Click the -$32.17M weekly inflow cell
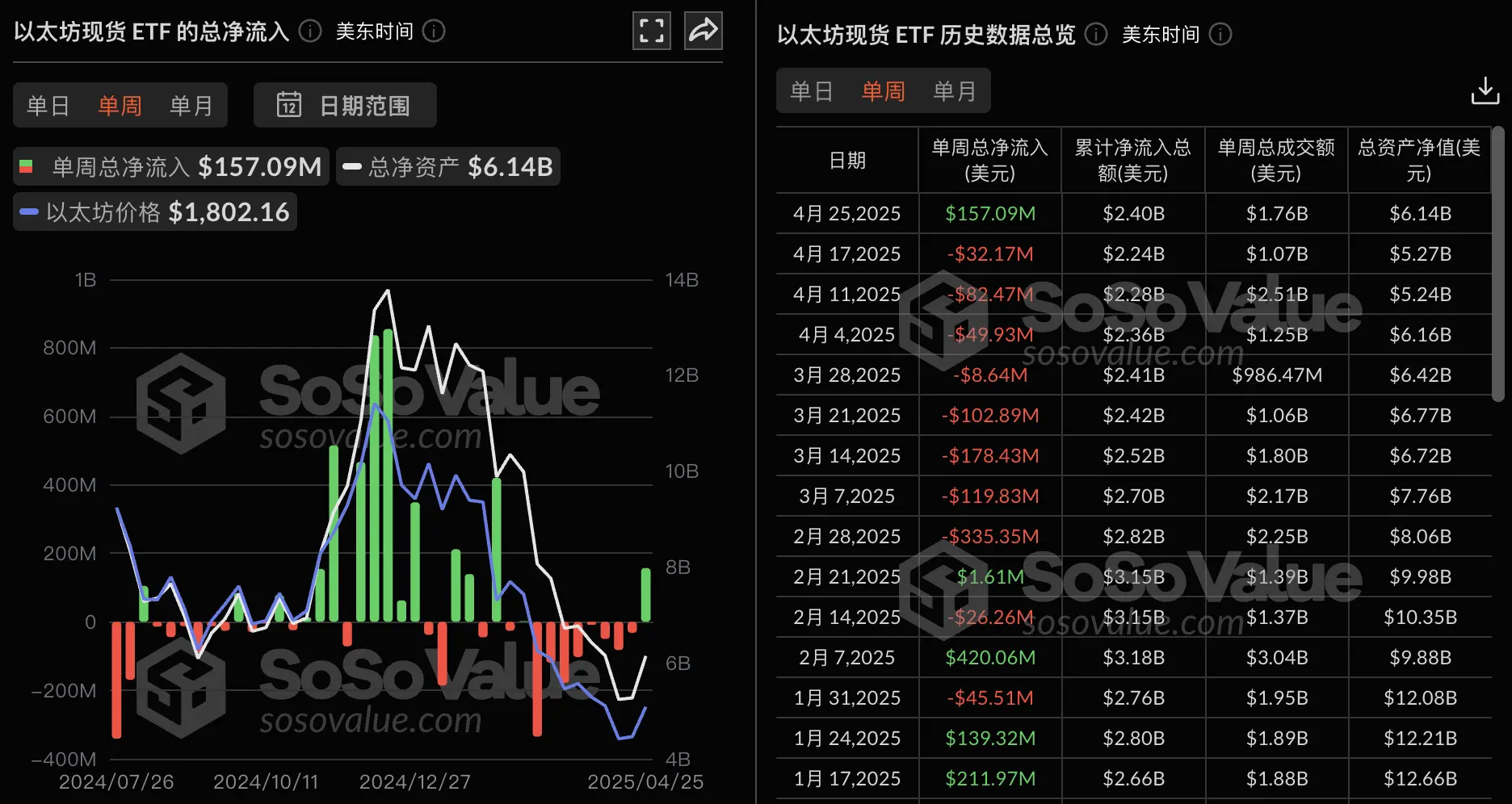The image size is (1512, 804). [x=990, y=254]
